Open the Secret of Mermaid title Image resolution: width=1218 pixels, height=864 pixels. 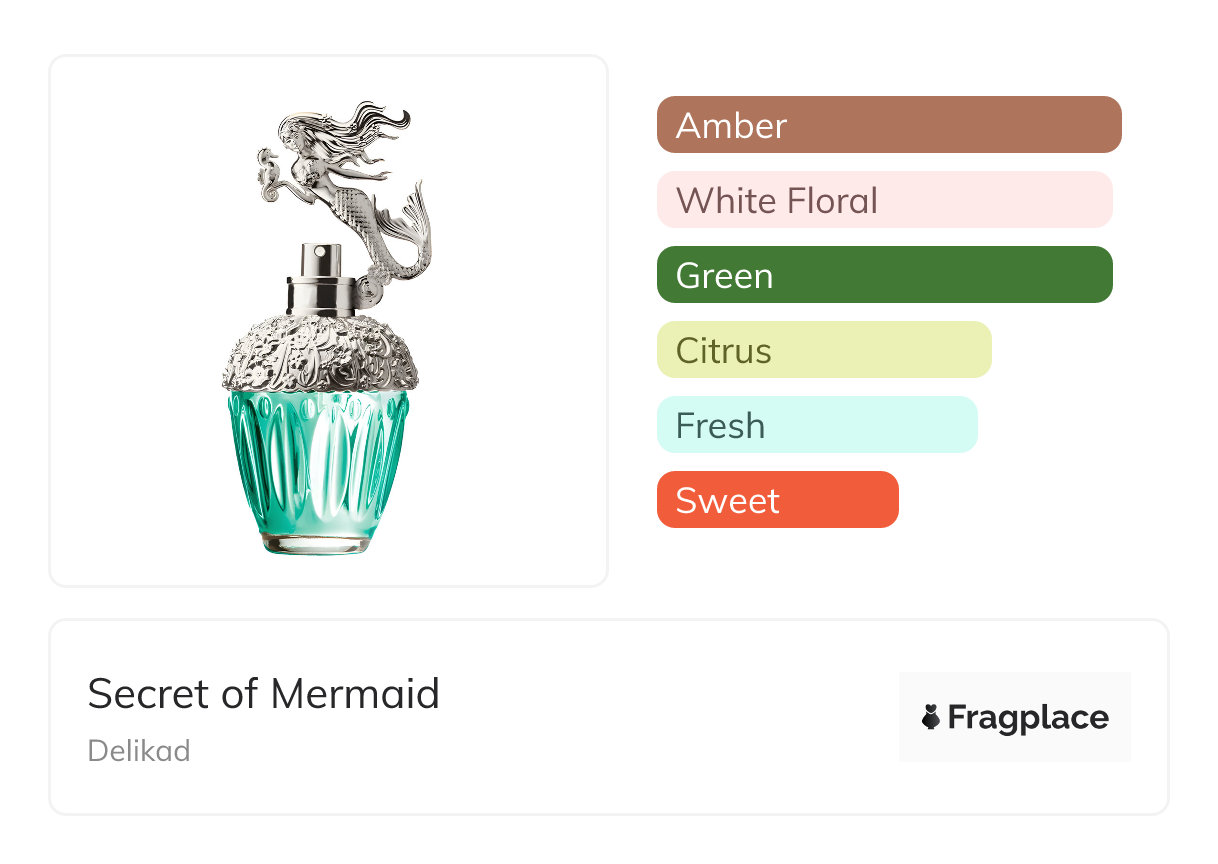pyautogui.click(x=263, y=693)
